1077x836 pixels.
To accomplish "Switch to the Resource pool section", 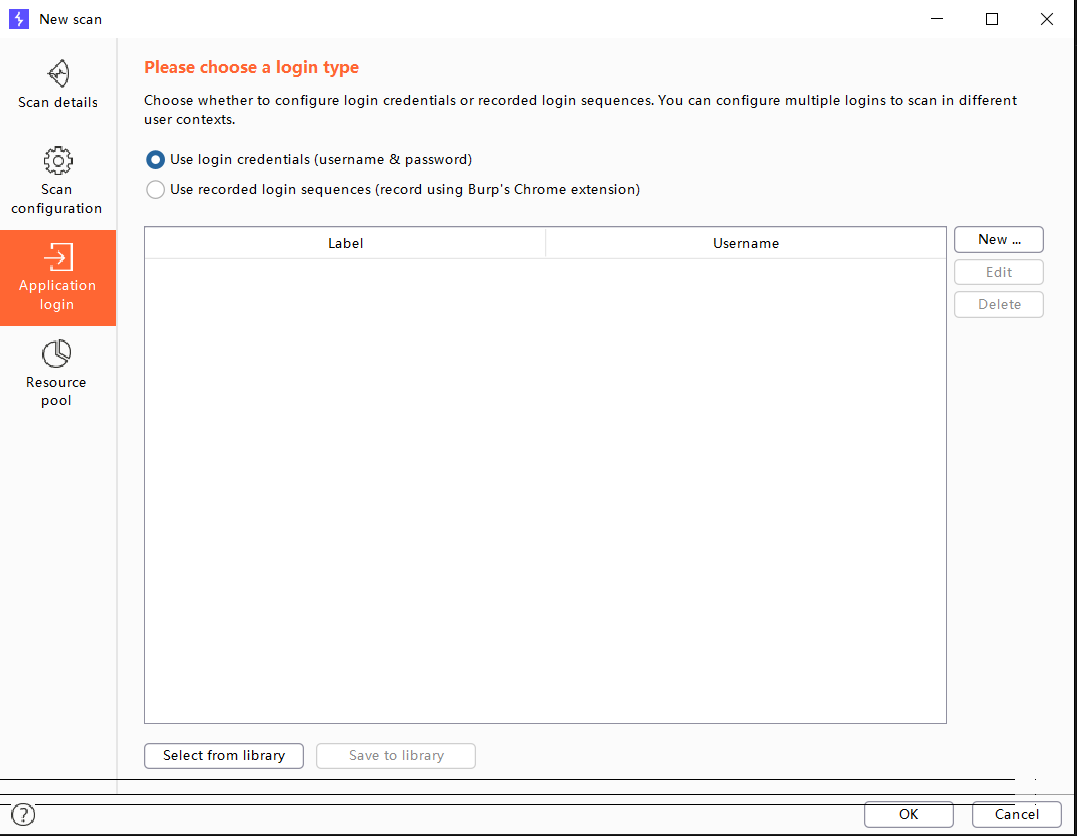I will pos(56,372).
